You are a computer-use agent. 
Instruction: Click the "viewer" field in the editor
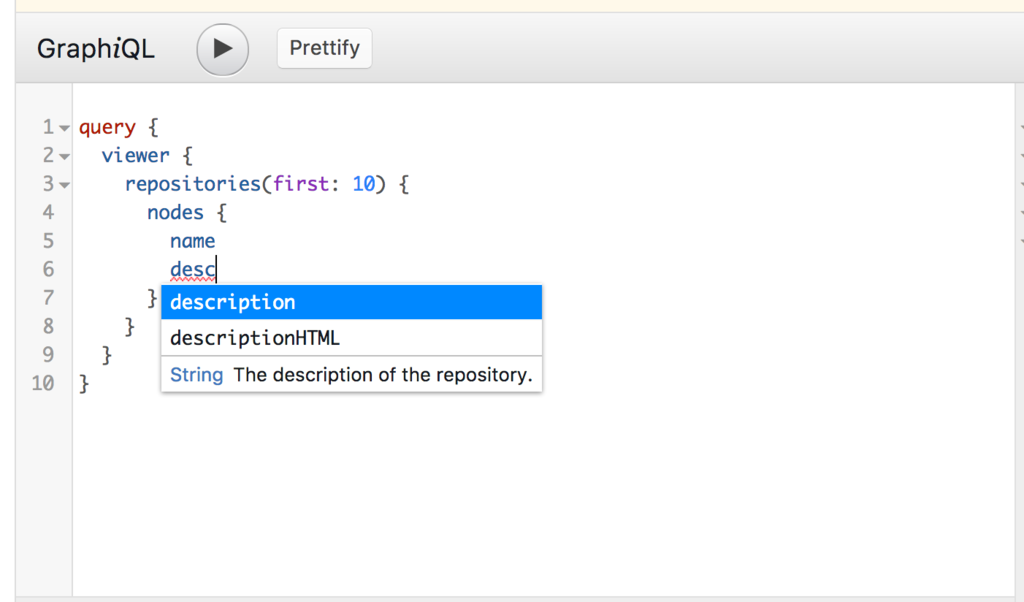point(135,156)
